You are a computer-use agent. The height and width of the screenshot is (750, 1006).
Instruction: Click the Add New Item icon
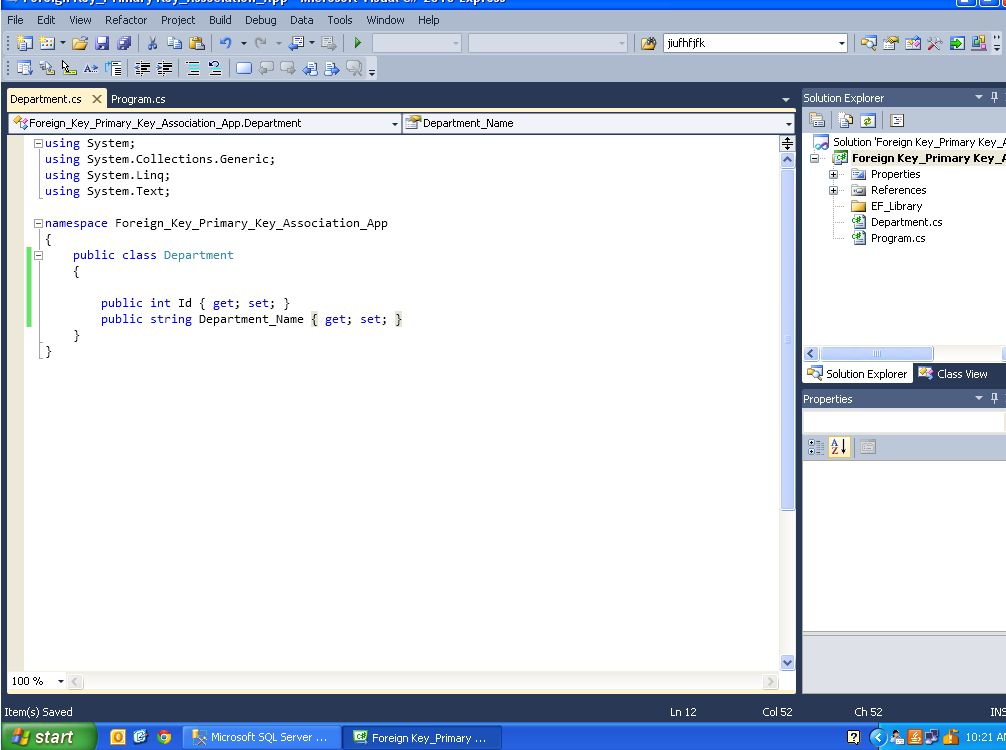point(47,43)
